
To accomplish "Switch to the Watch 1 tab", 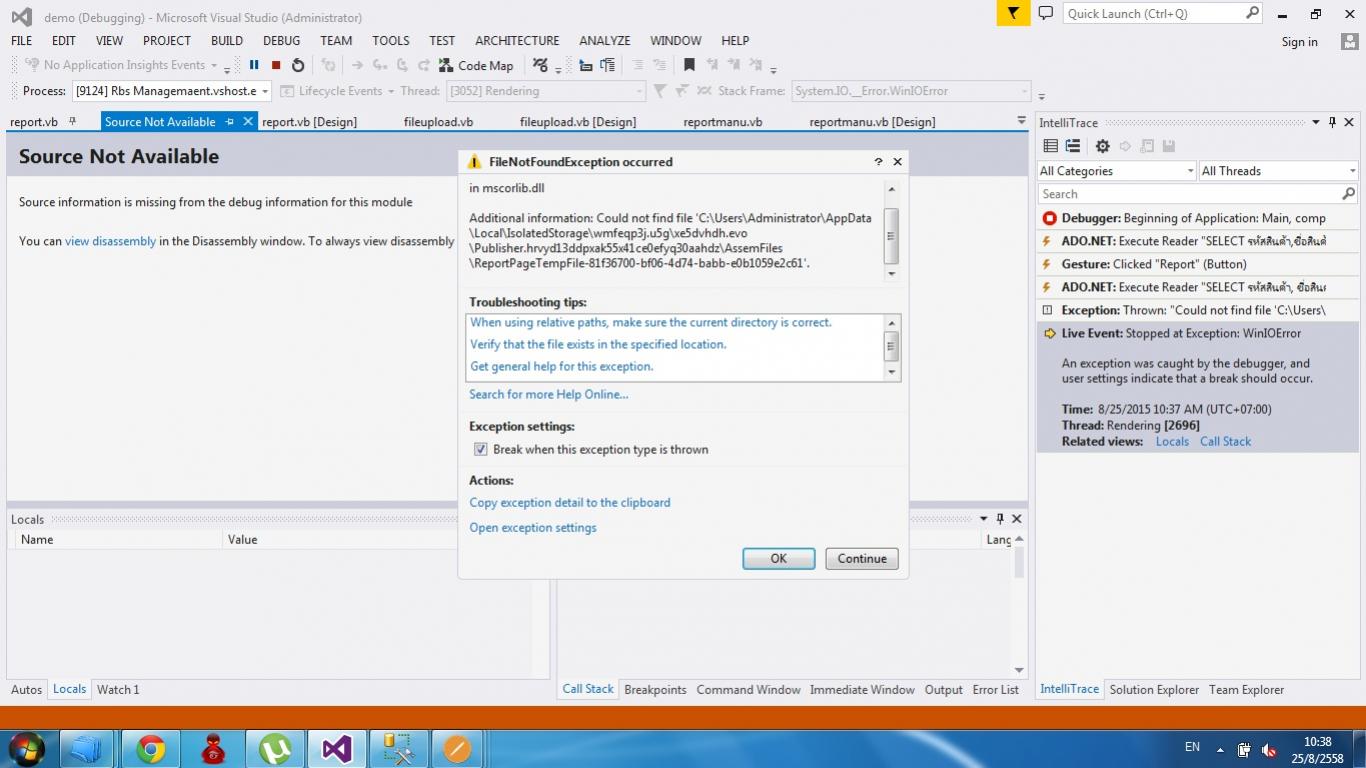I will (x=117, y=689).
